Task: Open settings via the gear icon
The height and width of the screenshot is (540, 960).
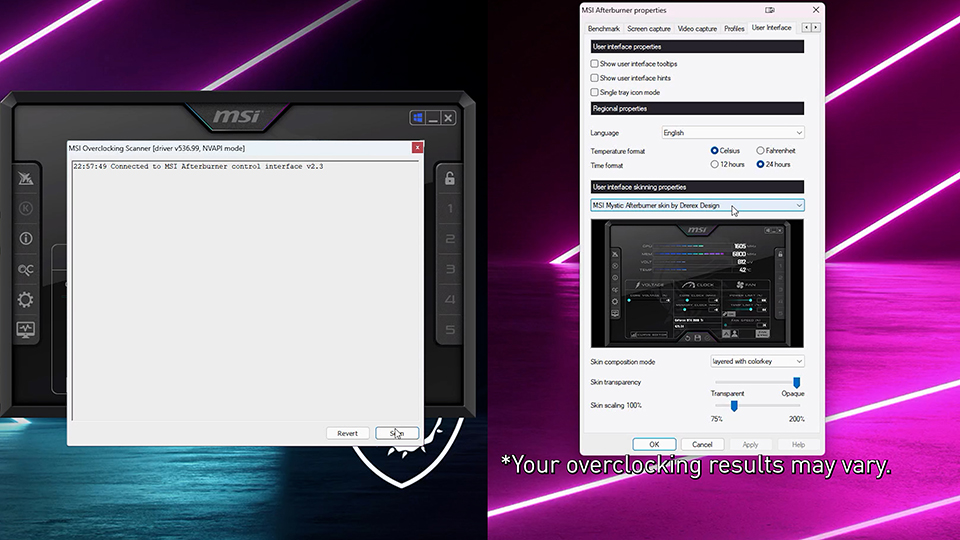Action: point(26,300)
